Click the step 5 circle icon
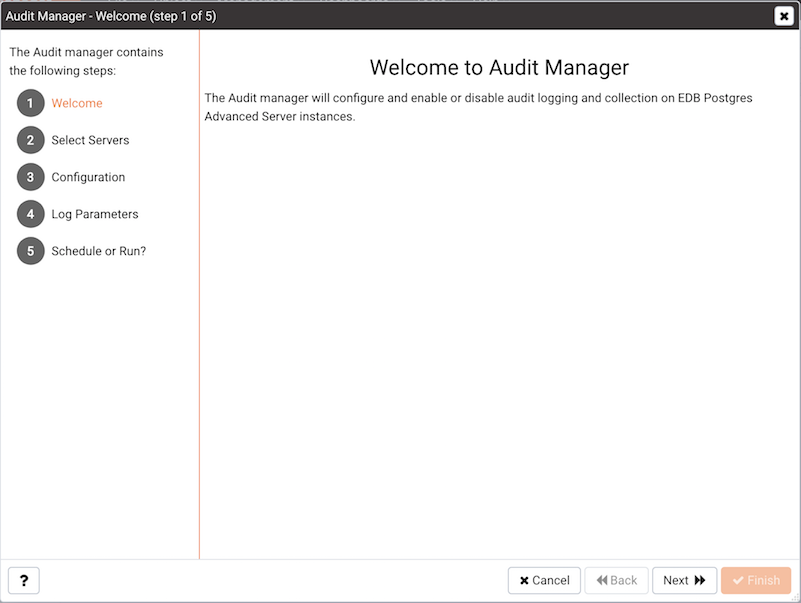The width and height of the screenshot is (801, 603). coord(30,251)
